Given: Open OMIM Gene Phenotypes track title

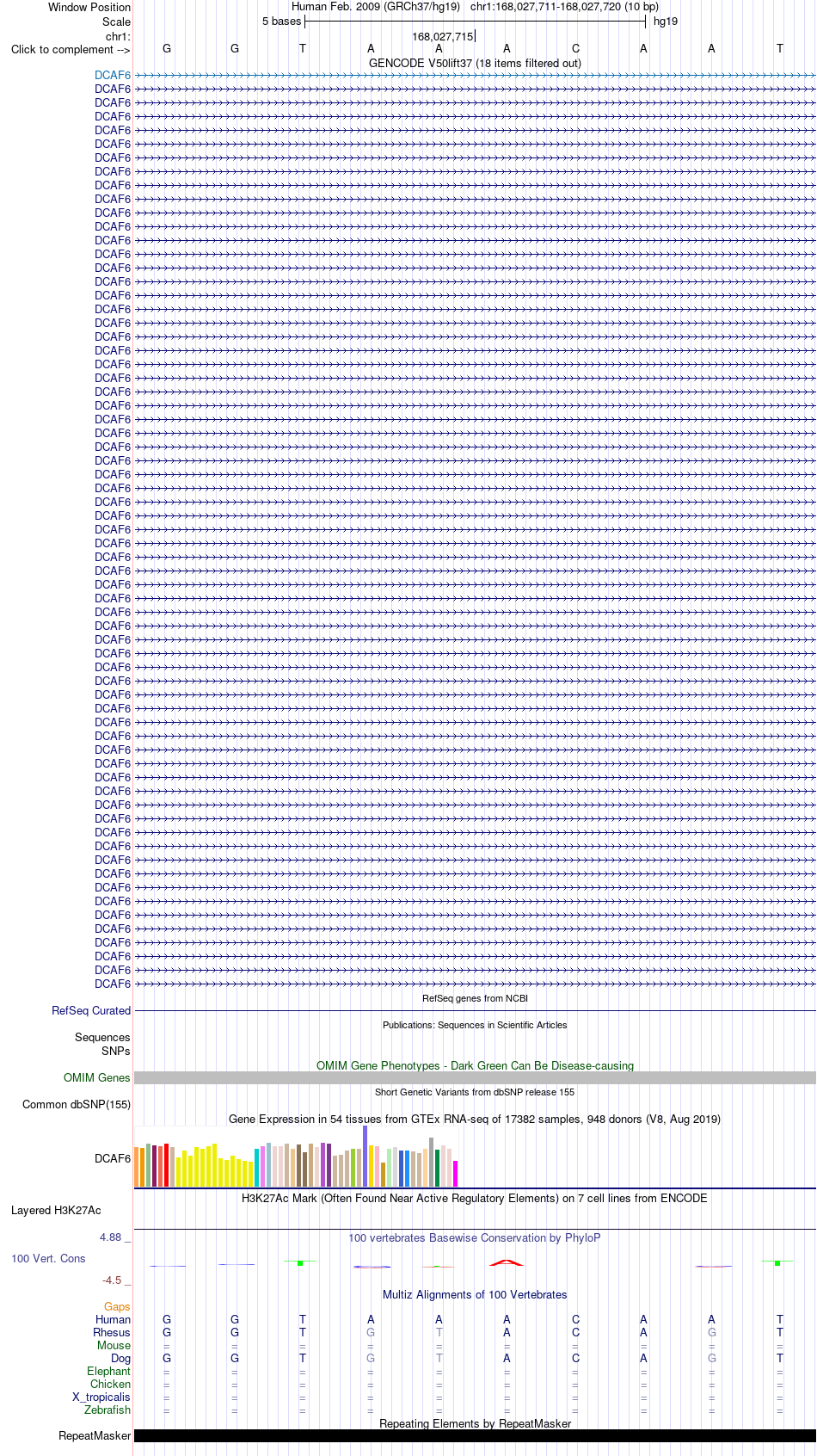Looking at the screenshot, I should (x=475, y=1065).
